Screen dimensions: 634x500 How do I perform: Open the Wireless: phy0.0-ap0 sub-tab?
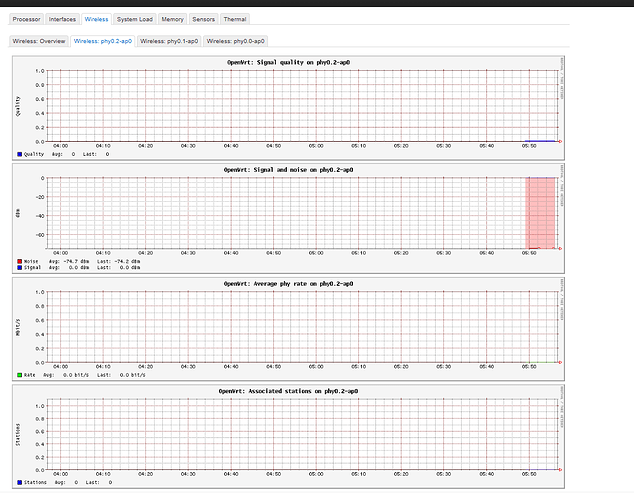pos(235,41)
